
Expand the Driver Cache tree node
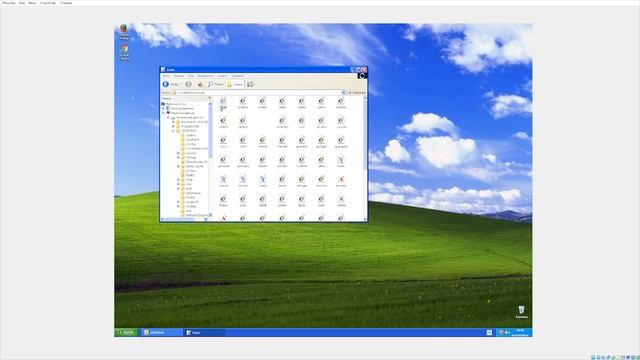pyautogui.click(x=178, y=166)
